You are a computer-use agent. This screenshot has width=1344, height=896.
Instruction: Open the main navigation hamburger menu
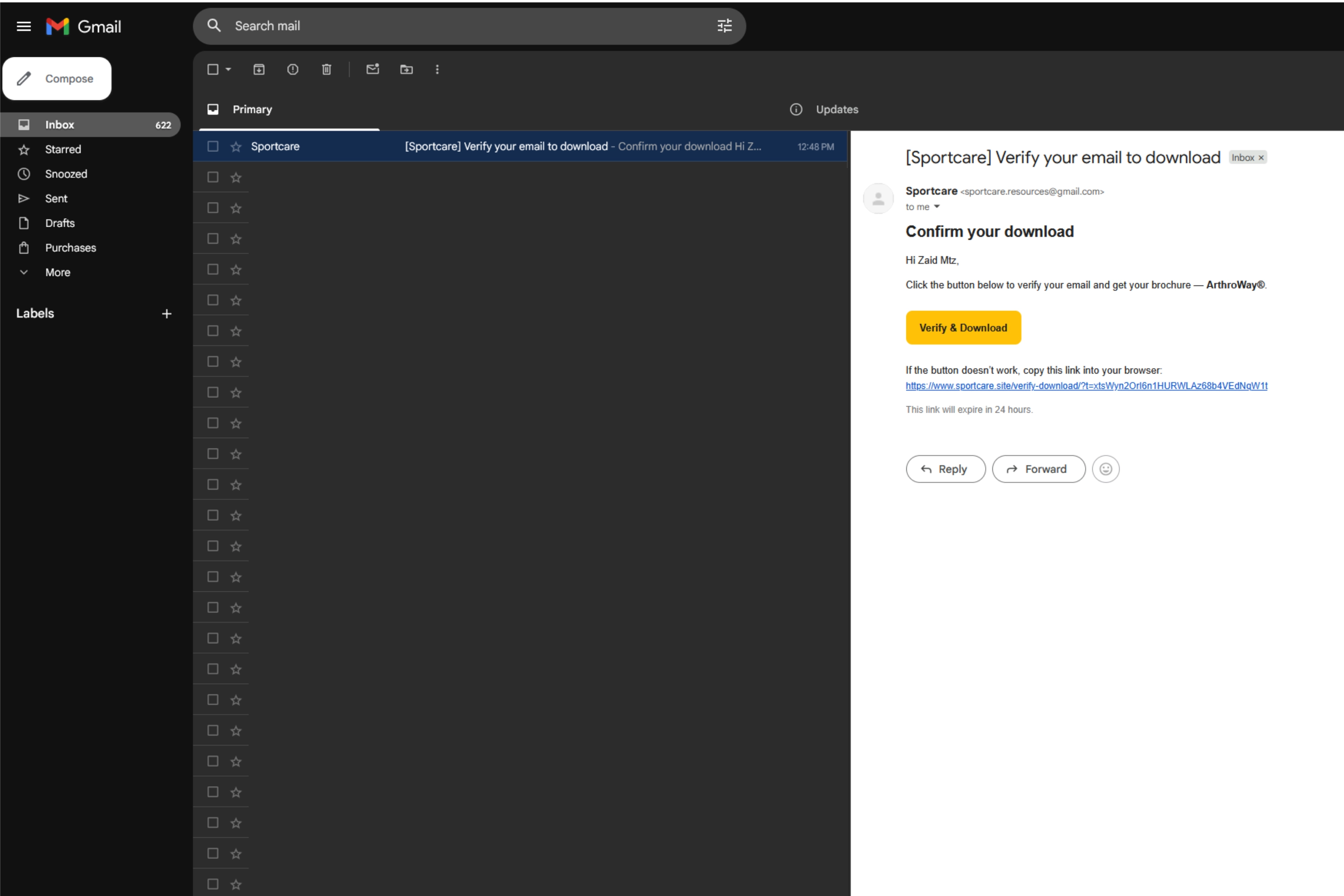[x=23, y=26]
